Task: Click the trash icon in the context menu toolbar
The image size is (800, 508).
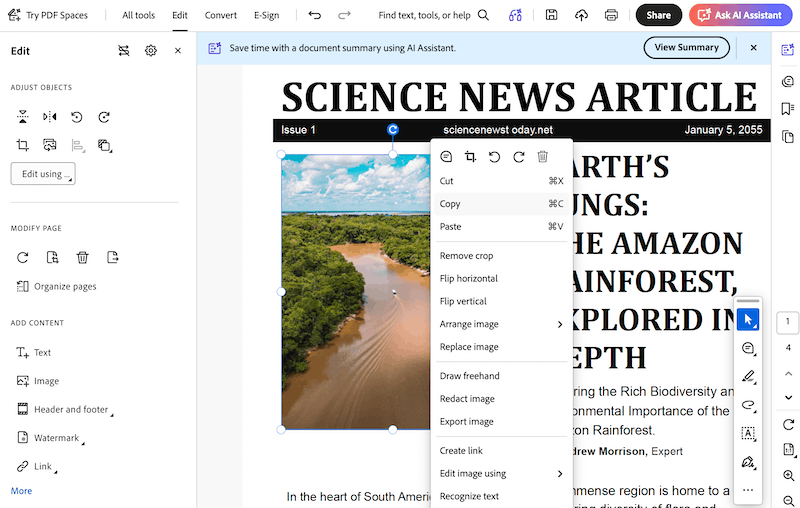Action: coord(542,156)
